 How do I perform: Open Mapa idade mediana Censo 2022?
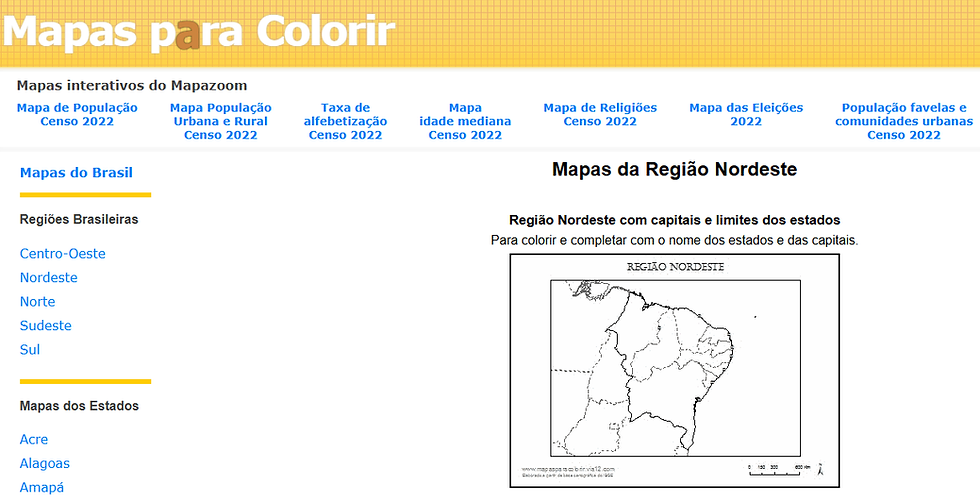465,121
